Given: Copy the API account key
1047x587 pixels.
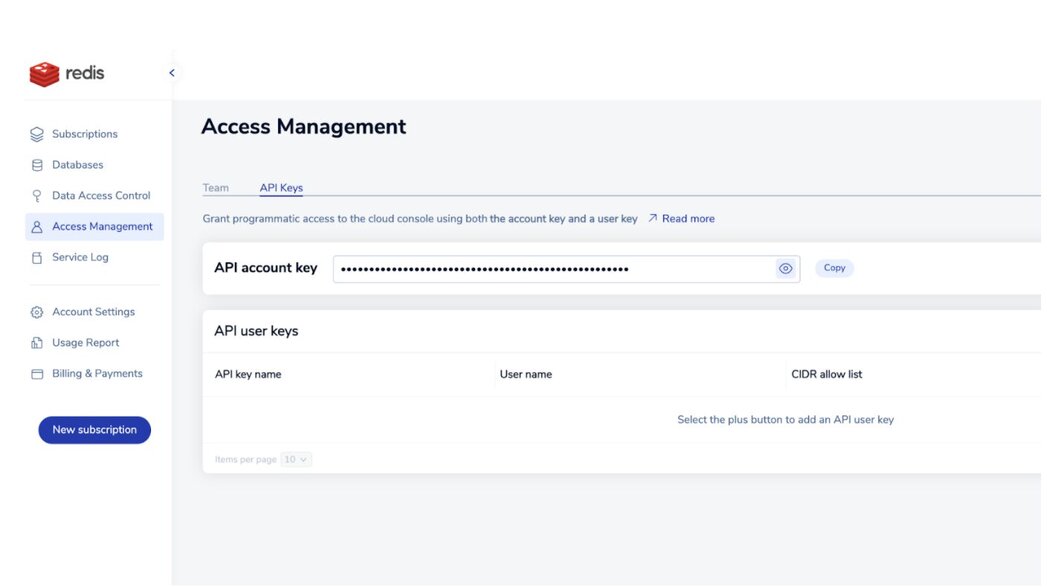Looking at the screenshot, I should 834,268.
